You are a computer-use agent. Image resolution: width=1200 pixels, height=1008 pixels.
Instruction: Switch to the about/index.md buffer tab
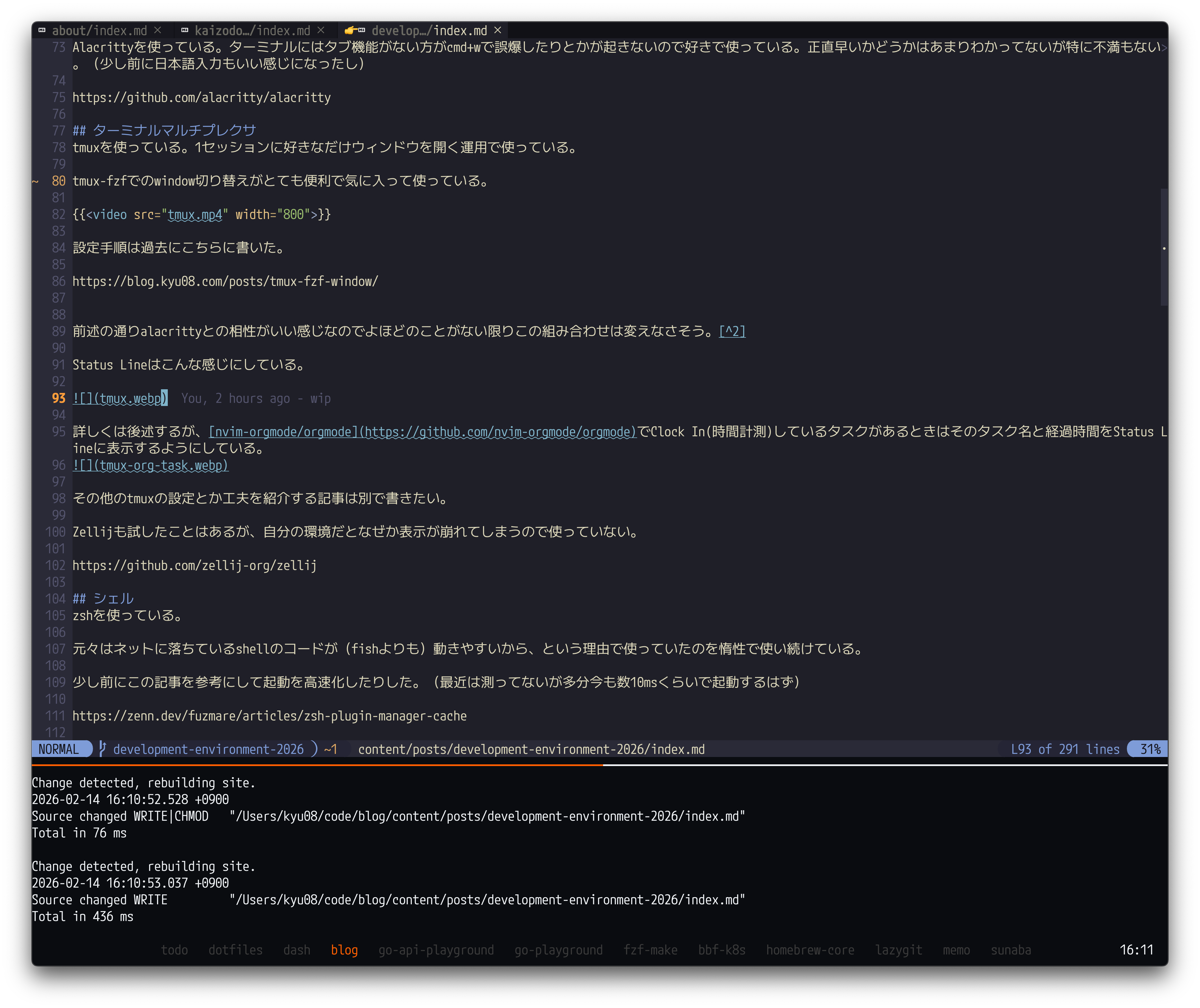pyautogui.click(x=99, y=30)
